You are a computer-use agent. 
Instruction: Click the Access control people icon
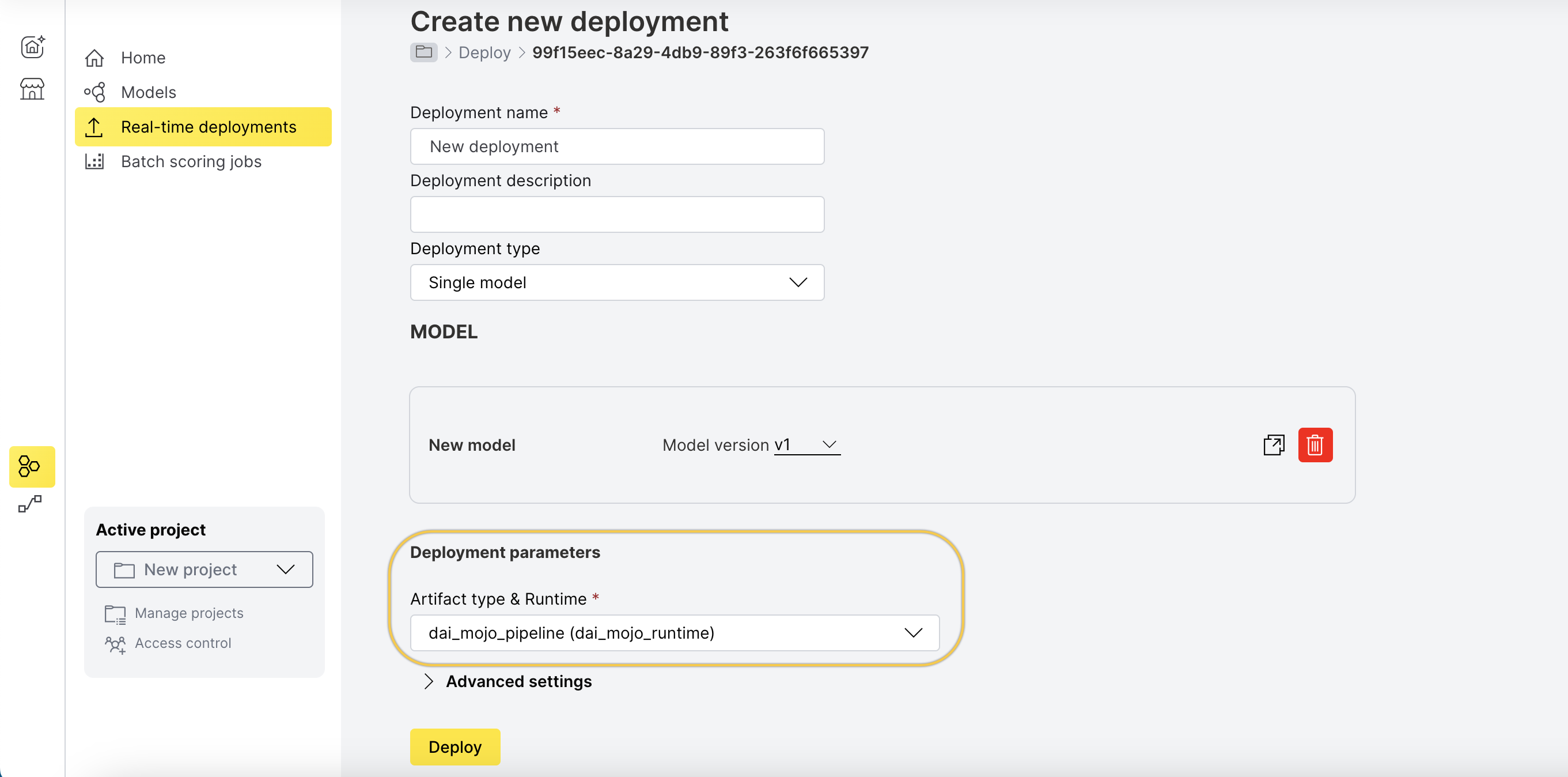(115, 644)
